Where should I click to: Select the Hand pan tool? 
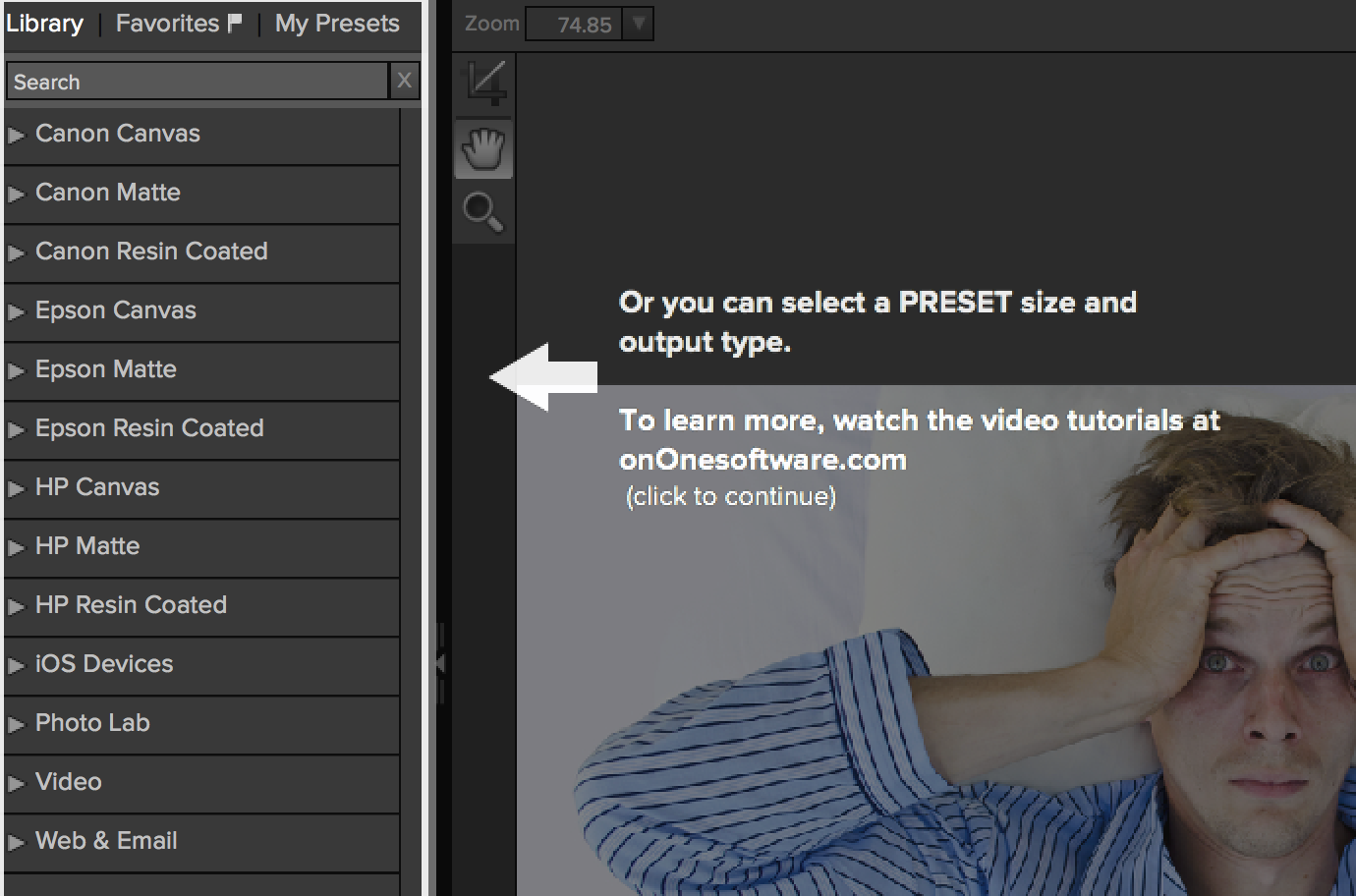coord(483,149)
